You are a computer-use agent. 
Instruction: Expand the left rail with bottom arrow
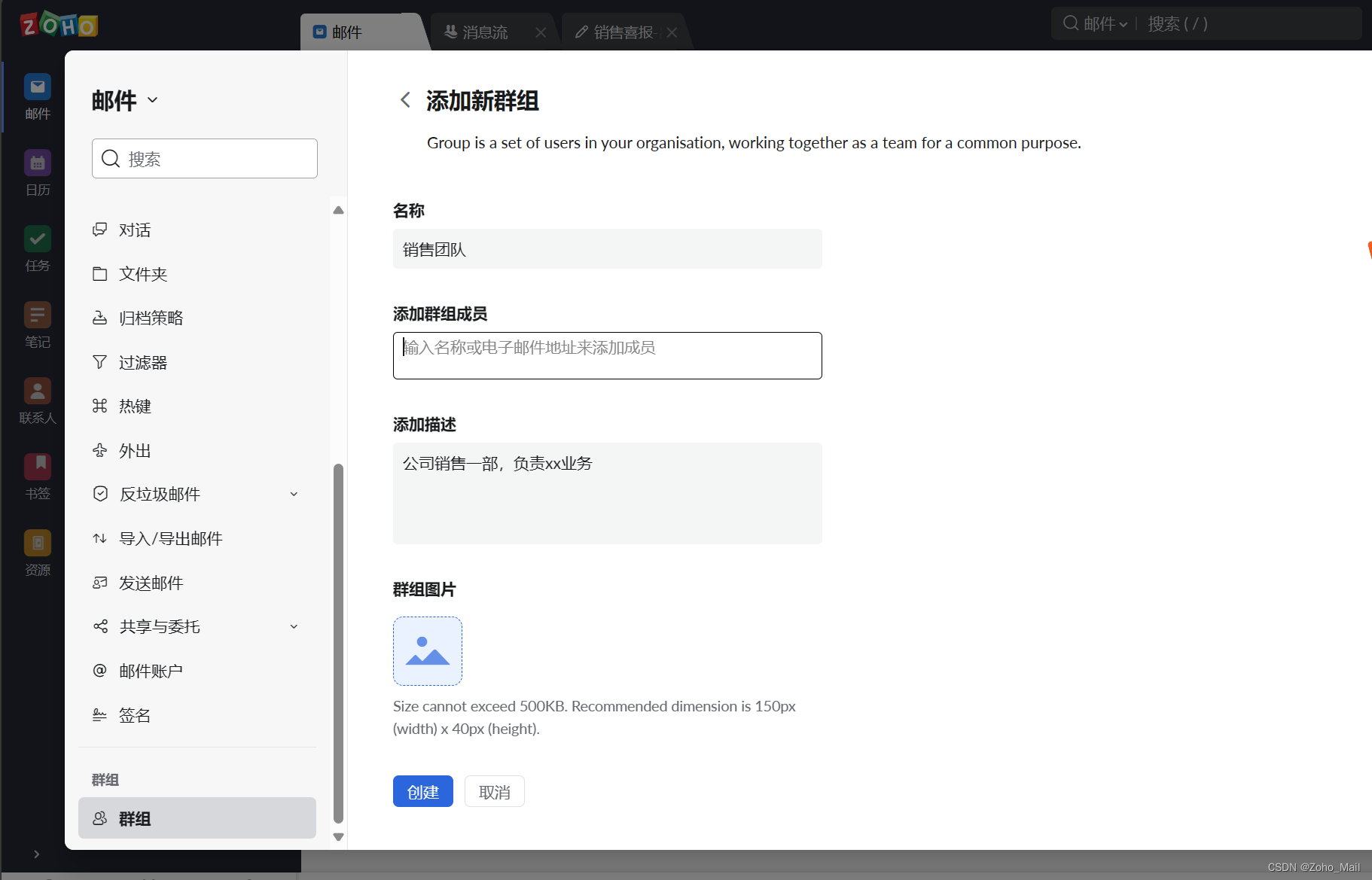coord(36,854)
